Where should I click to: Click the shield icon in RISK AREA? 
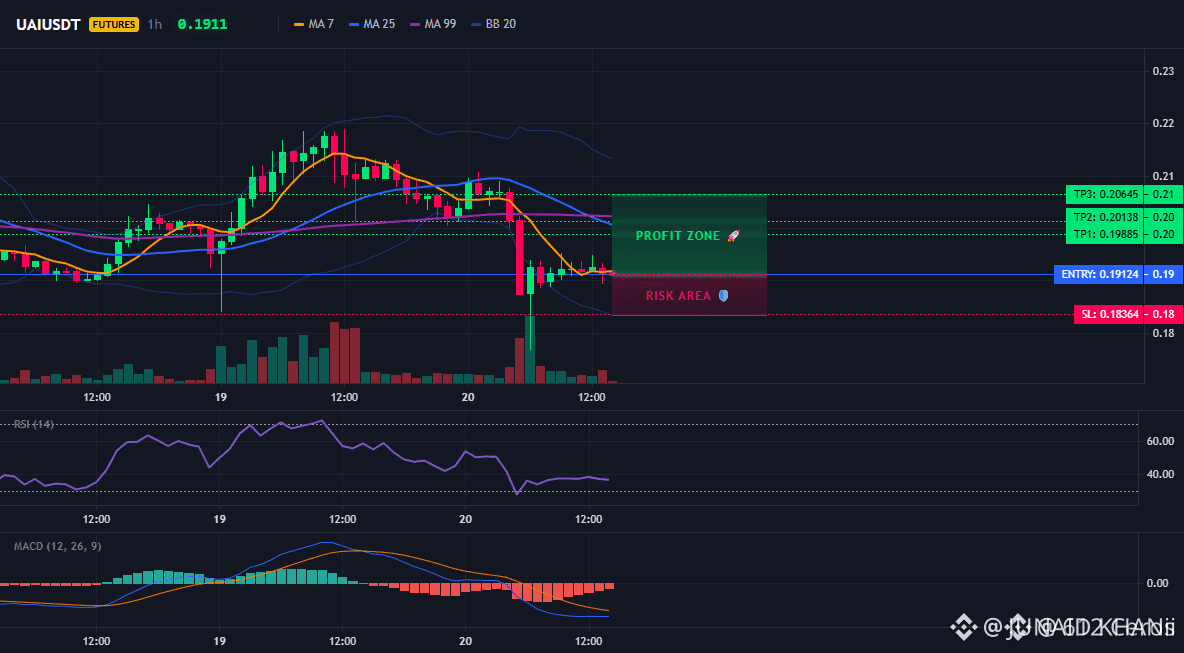coord(723,296)
